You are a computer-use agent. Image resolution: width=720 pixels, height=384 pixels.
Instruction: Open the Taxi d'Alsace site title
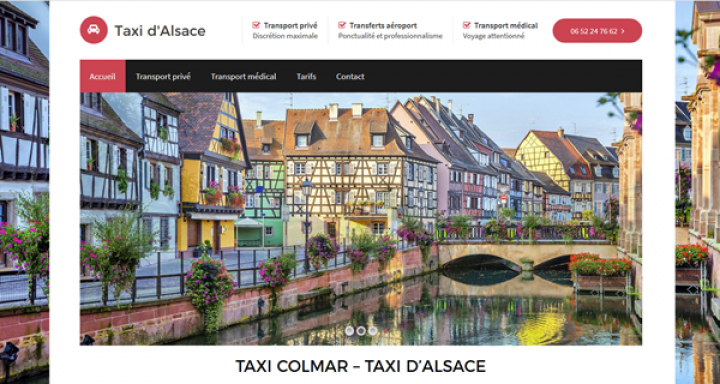point(160,31)
